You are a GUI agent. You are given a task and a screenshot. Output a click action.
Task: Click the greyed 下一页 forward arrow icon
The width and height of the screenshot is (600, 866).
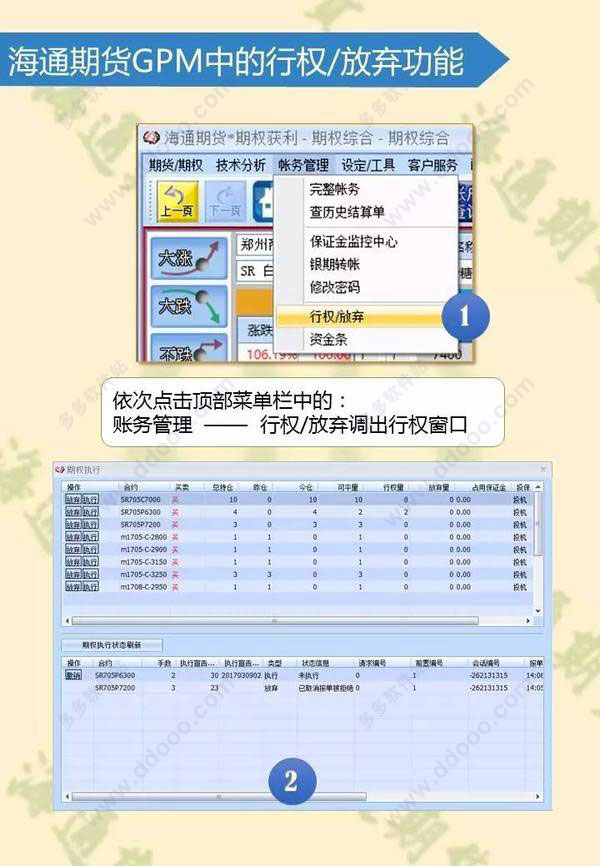pyautogui.click(x=225, y=202)
